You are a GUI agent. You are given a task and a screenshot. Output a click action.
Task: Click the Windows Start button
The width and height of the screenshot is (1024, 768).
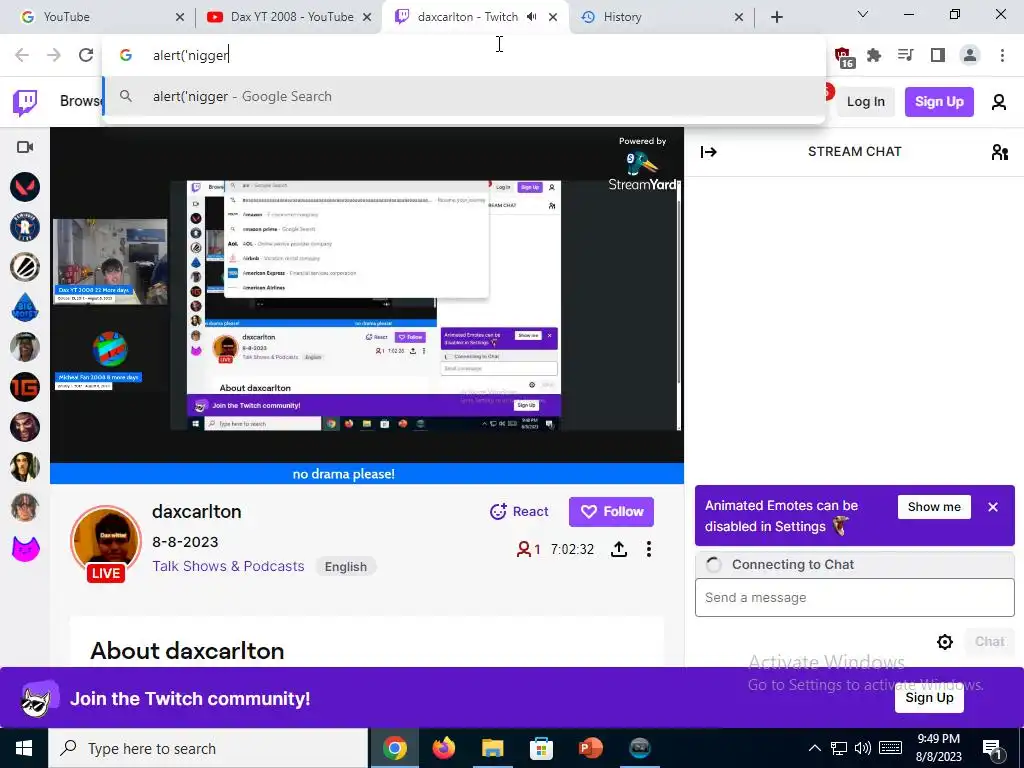tap(24, 748)
